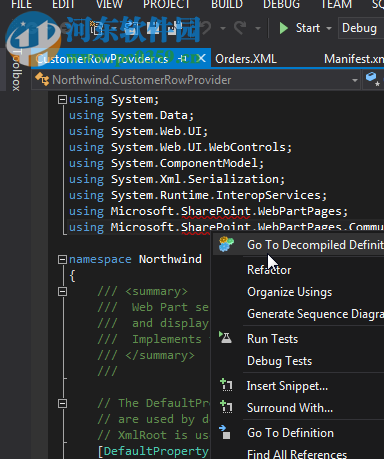384x459 pixels.
Task: Click the class icon beside Northwind.CustomerRowProvider
Action: click(x=42, y=79)
